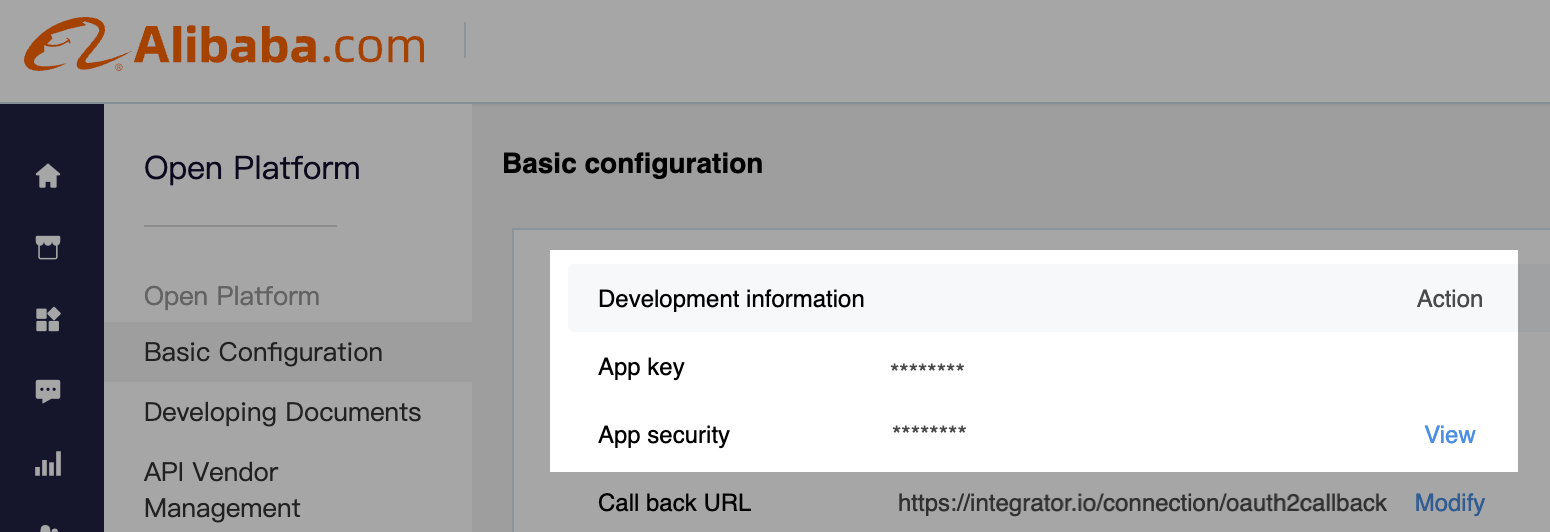Open the bar chart analytics icon
The width and height of the screenshot is (1550, 532).
point(48,463)
